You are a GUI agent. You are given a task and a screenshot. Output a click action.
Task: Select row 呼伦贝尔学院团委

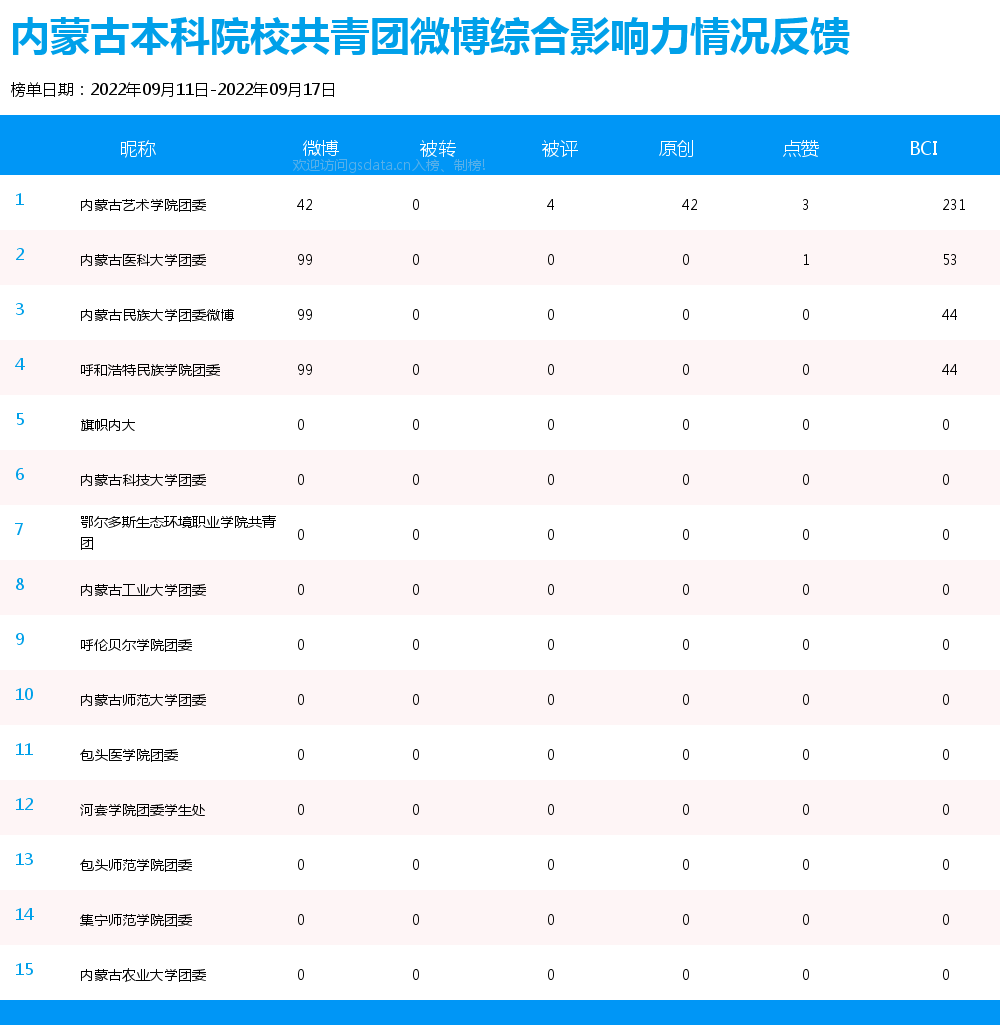(x=500, y=643)
